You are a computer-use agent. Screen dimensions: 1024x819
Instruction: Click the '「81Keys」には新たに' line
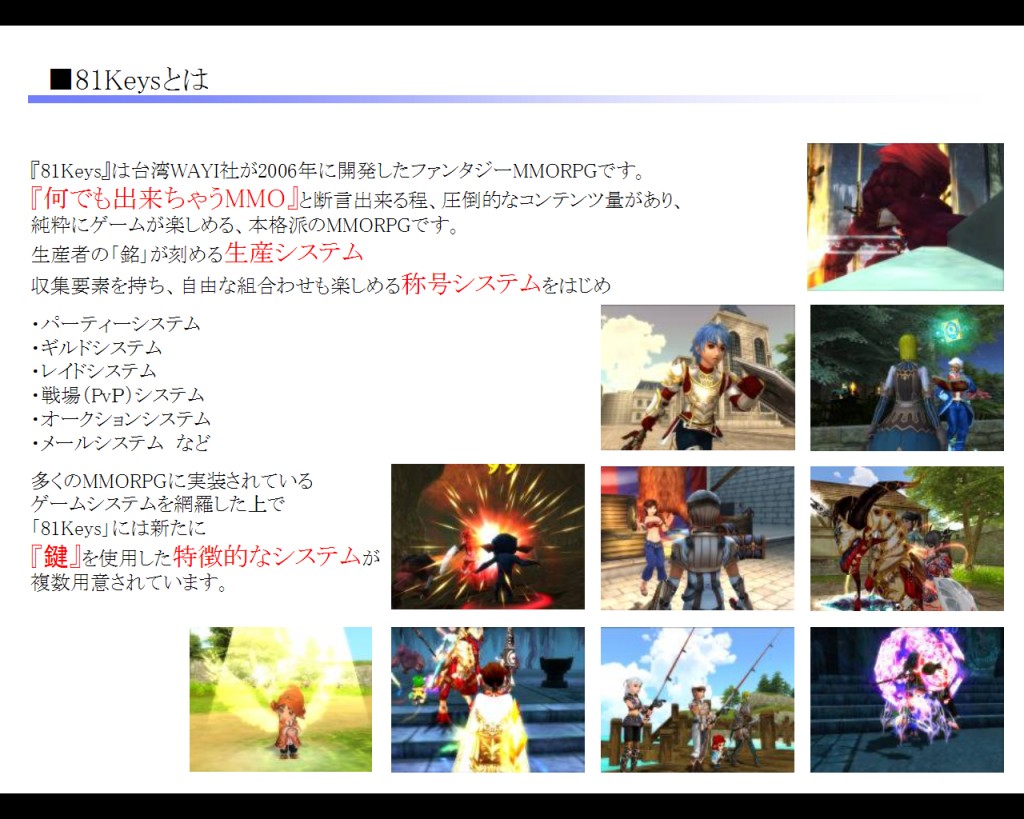tap(118, 528)
